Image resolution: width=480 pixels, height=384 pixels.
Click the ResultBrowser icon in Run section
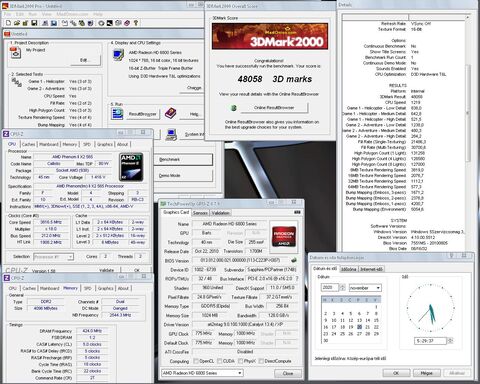pos(117,114)
